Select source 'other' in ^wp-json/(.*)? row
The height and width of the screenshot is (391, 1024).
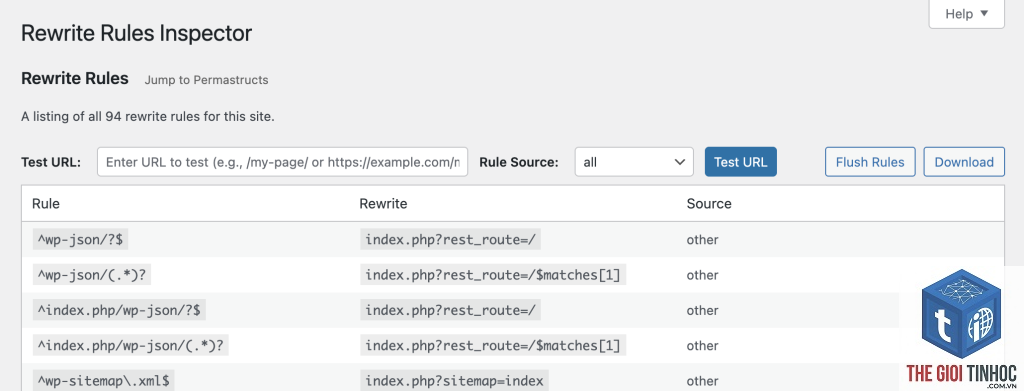(702, 275)
